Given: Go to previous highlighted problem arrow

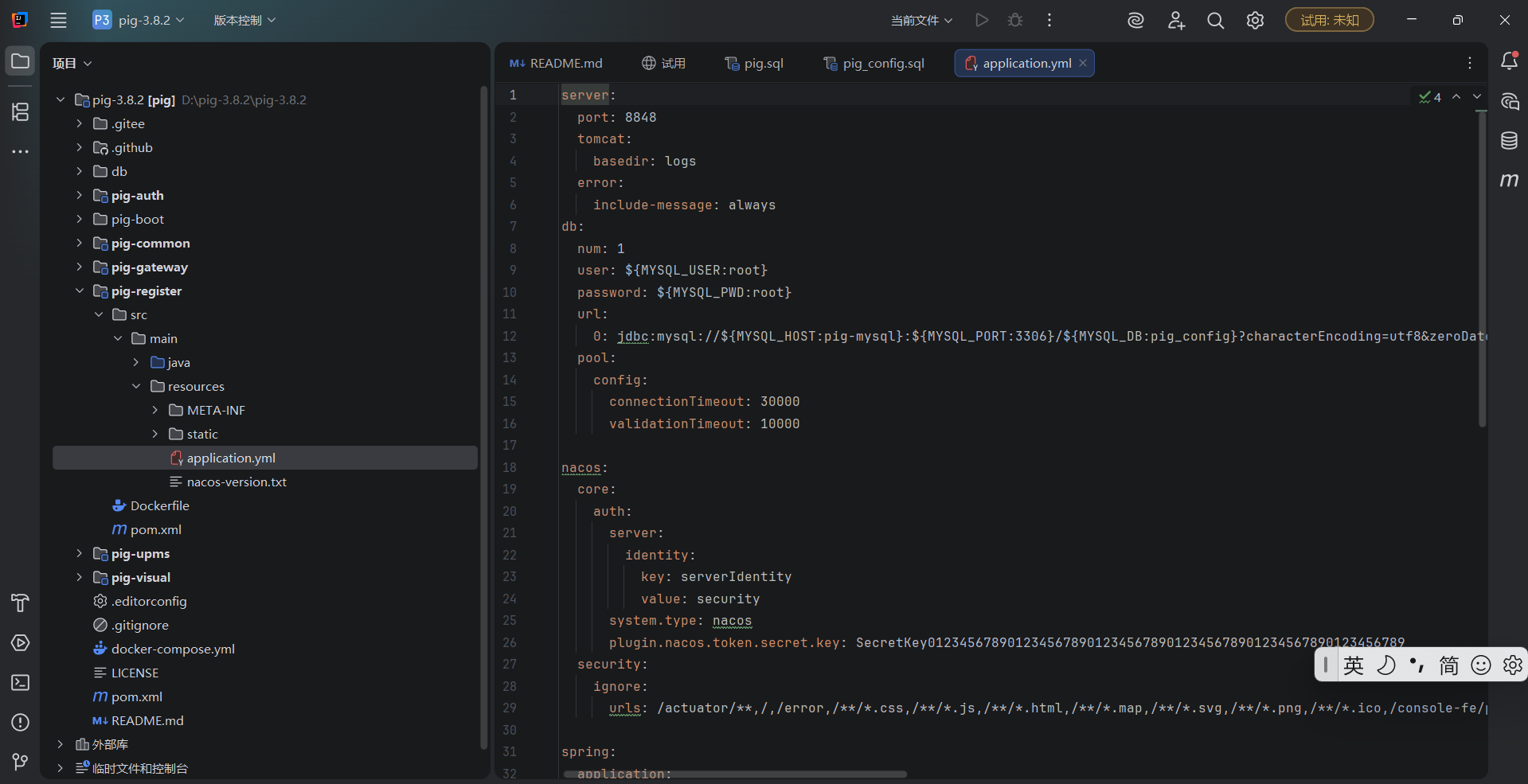Looking at the screenshot, I should click(1456, 96).
